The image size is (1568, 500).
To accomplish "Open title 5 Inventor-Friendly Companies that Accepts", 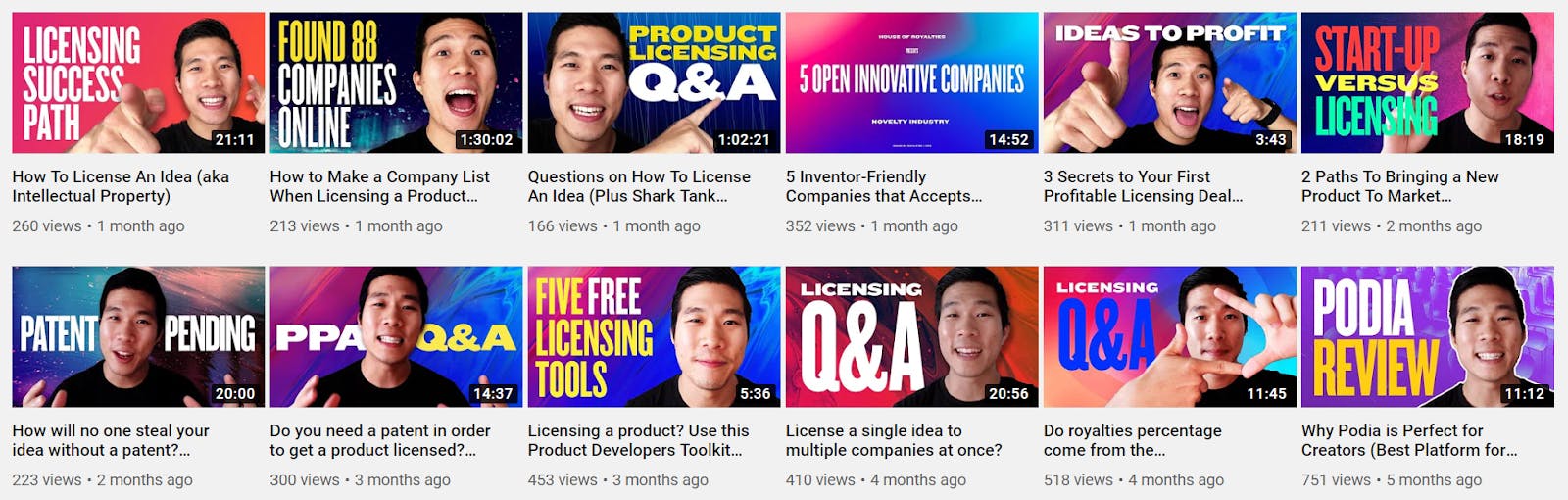I will tap(883, 186).
